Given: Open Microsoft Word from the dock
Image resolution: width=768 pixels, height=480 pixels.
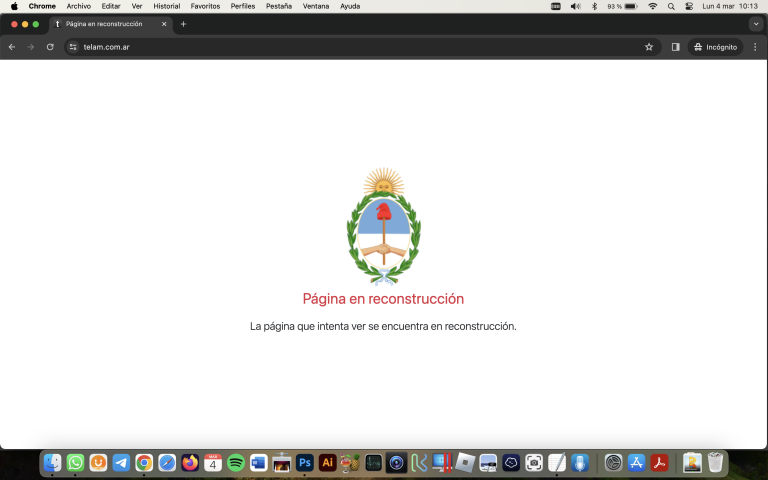Looking at the screenshot, I should pos(259,462).
